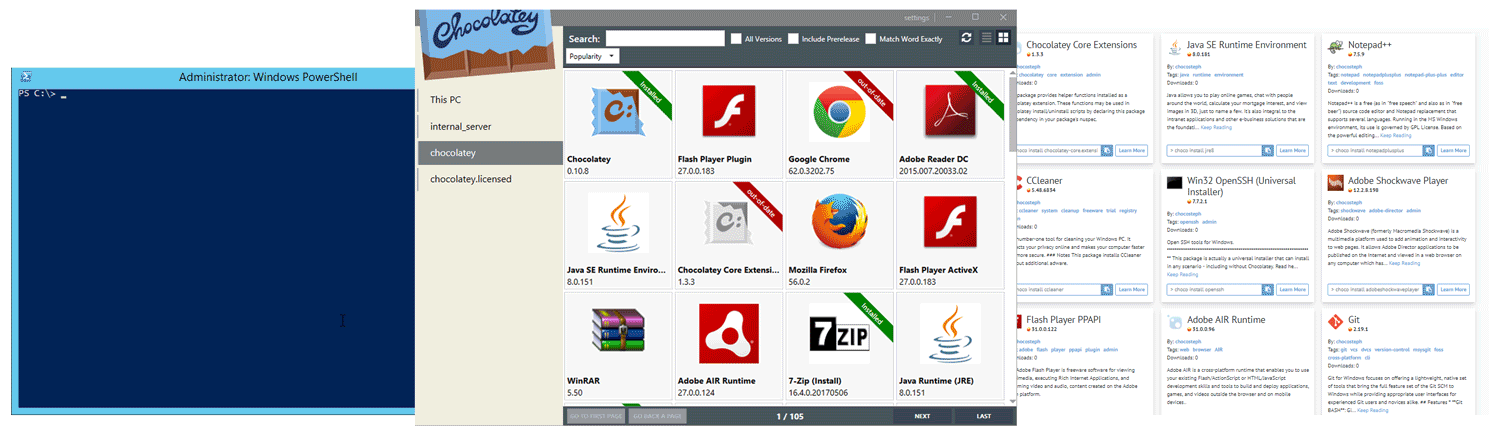The width and height of the screenshot is (1500, 437).
Task: Switch to tile grid view icon
Action: 1003,38
